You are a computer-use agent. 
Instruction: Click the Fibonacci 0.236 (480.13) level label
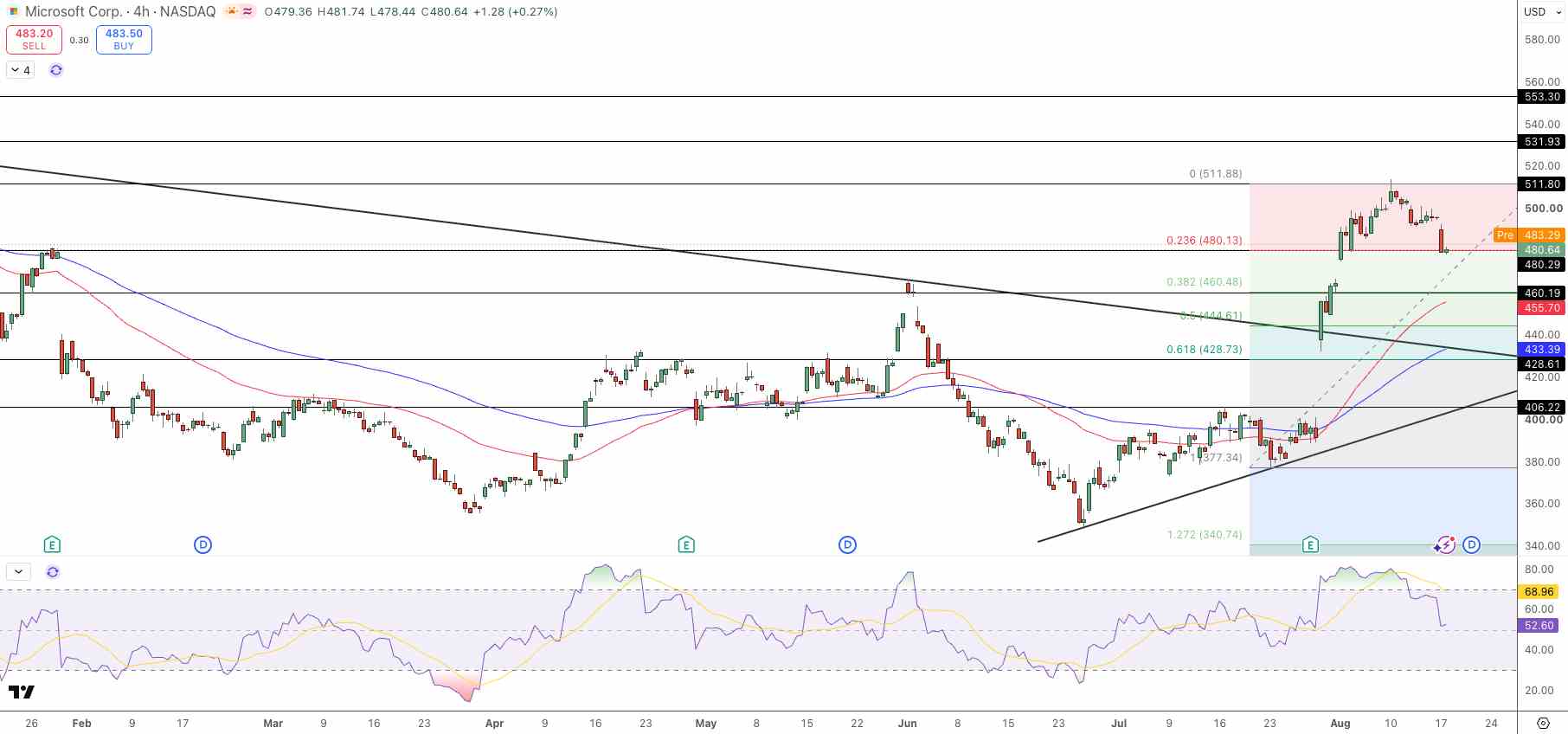coord(1204,241)
